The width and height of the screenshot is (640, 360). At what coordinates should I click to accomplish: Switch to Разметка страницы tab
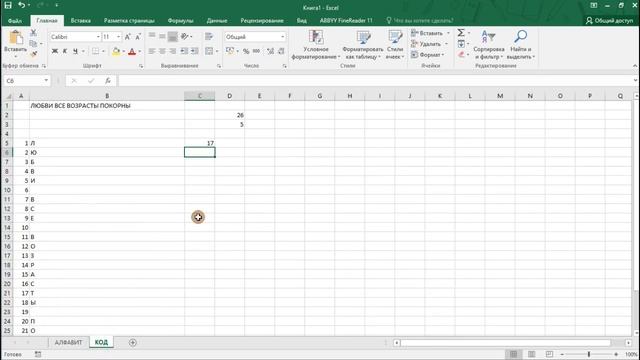pyautogui.click(x=129, y=20)
